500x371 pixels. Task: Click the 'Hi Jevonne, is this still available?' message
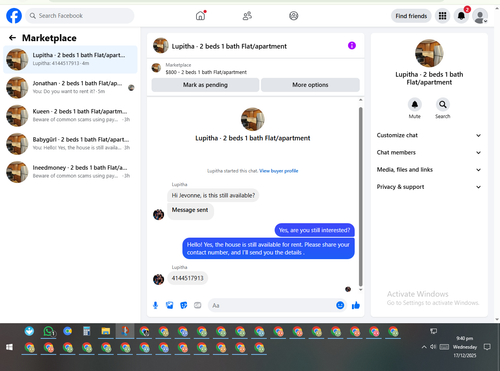[213, 195]
